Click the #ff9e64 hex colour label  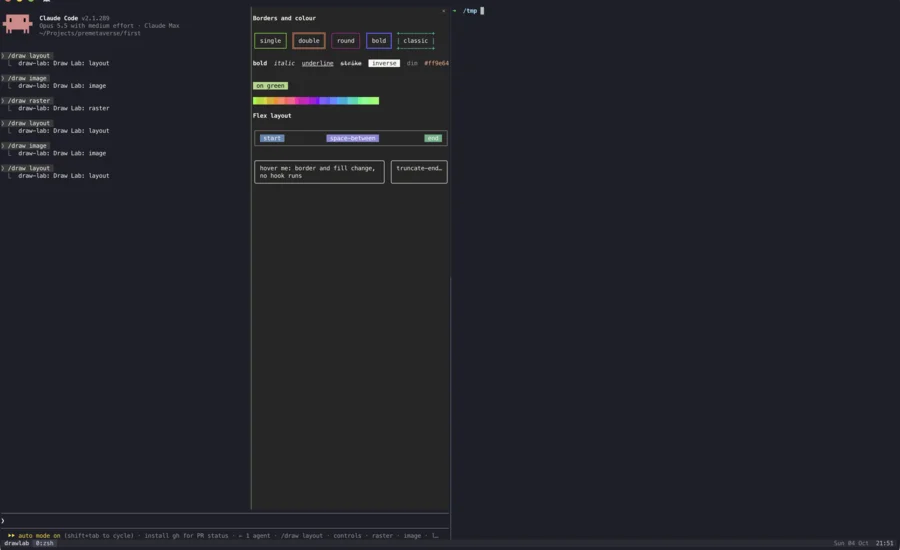tap(436, 63)
